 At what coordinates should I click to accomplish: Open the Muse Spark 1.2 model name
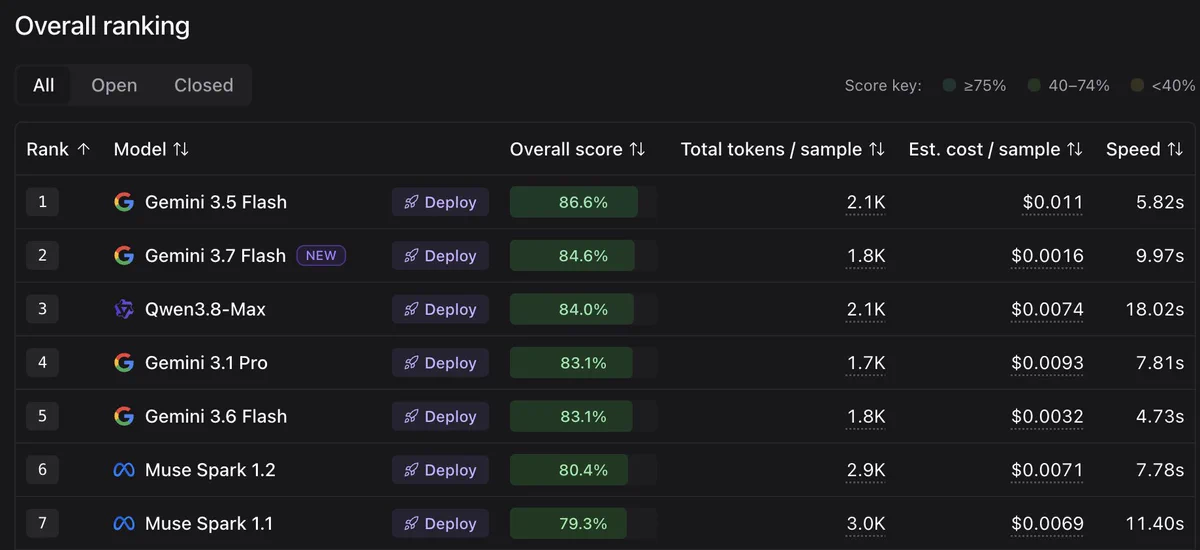210,470
